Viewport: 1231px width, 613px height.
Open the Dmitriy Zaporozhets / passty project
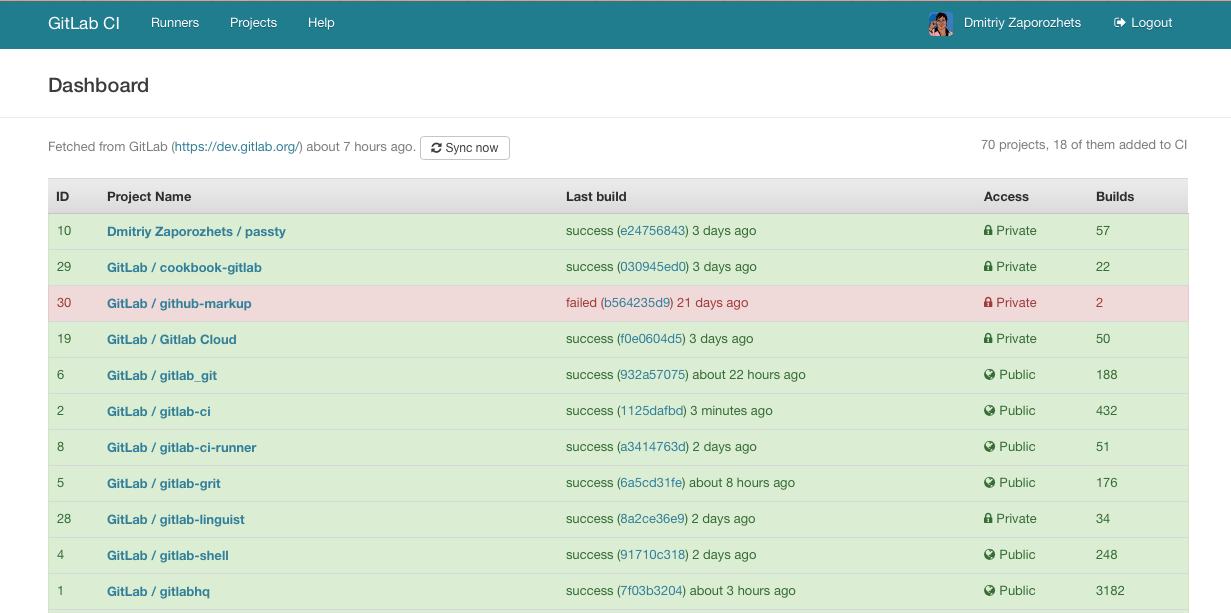point(196,231)
